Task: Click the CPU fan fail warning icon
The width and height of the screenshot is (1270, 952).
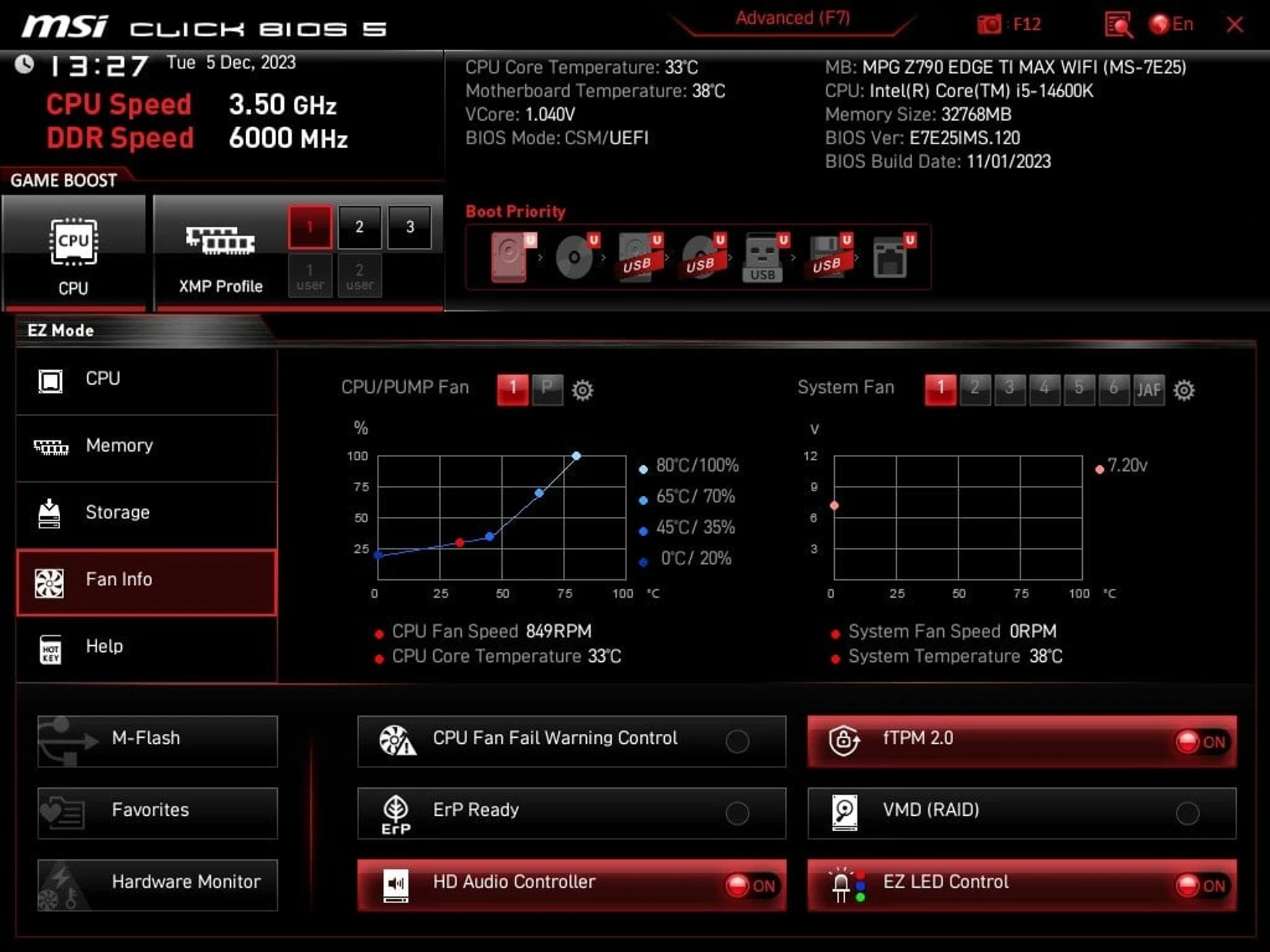Action: pos(398,740)
